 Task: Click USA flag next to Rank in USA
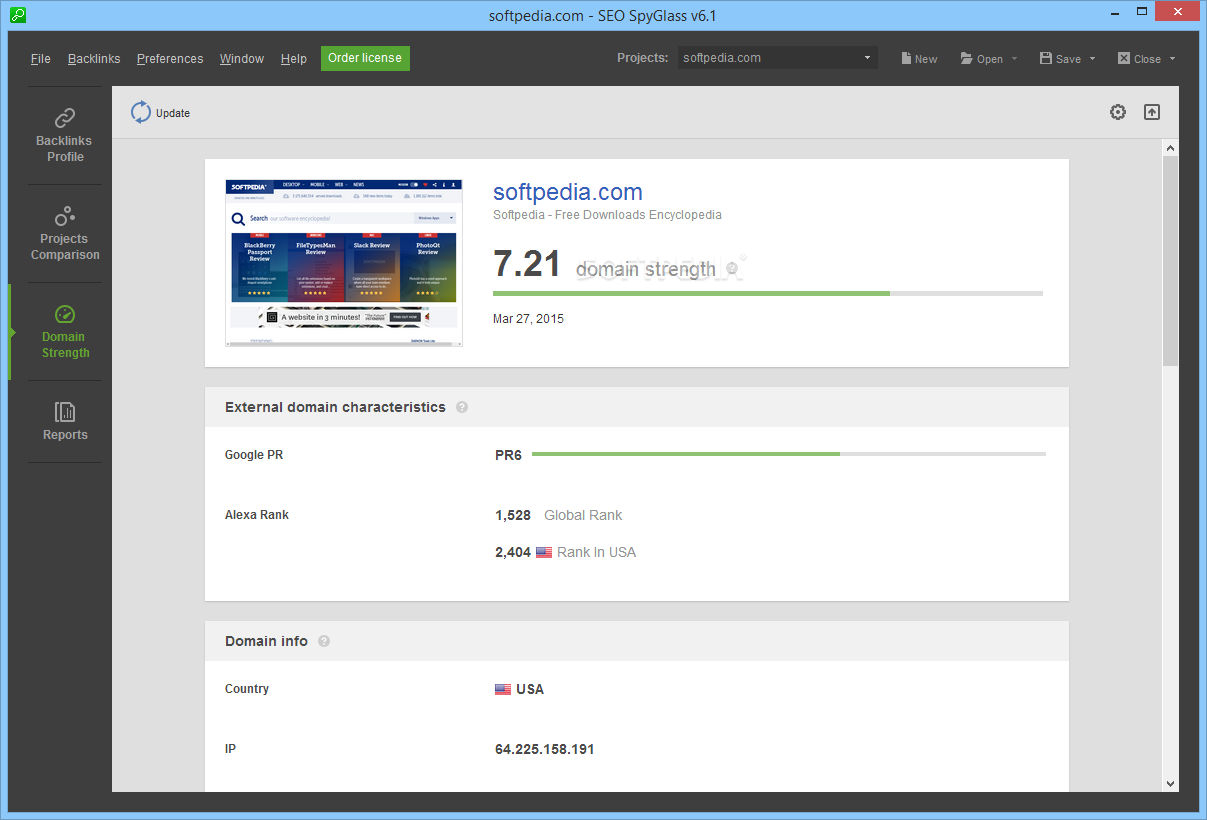[x=544, y=552]
